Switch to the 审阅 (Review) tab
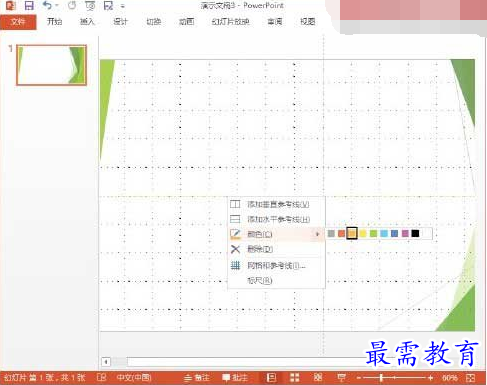Image resolution: width=487 pixels, height=385 pixels. 275,22
